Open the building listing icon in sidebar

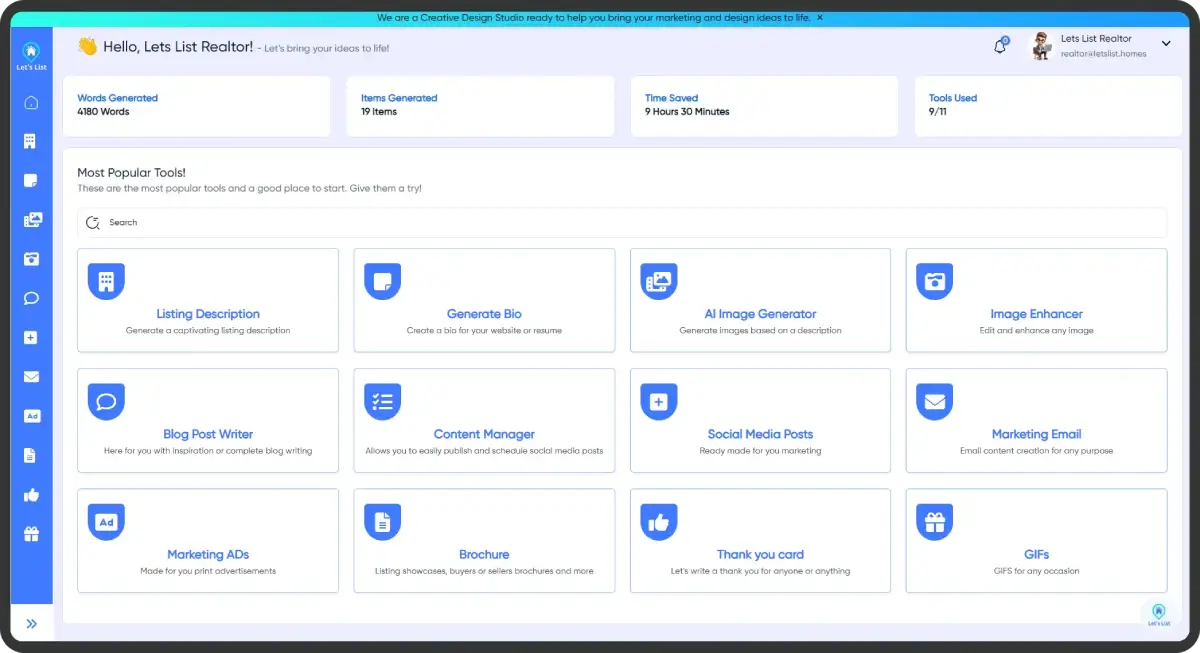(x=31, y=141)
